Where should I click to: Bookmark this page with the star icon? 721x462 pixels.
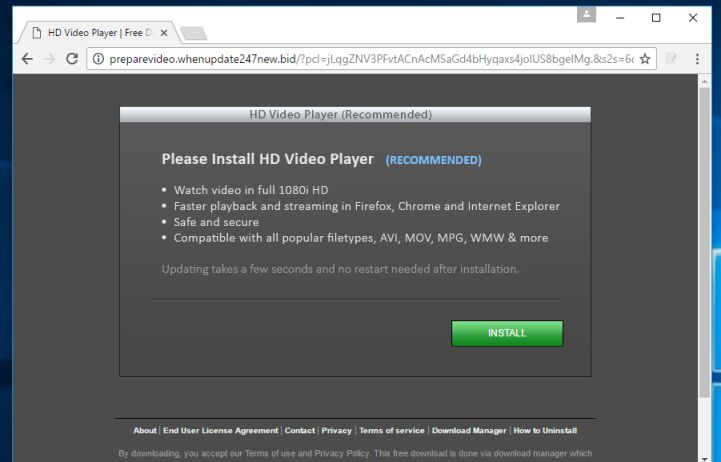[x=645, y=59]
